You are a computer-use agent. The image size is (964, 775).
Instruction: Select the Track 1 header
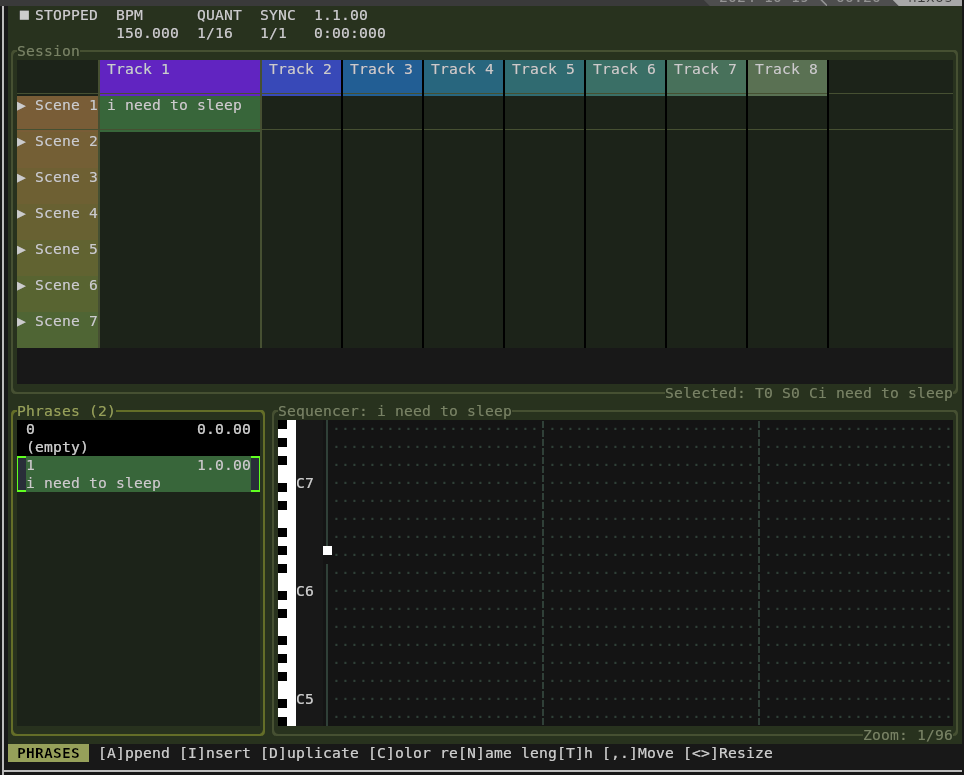[180, 77]
